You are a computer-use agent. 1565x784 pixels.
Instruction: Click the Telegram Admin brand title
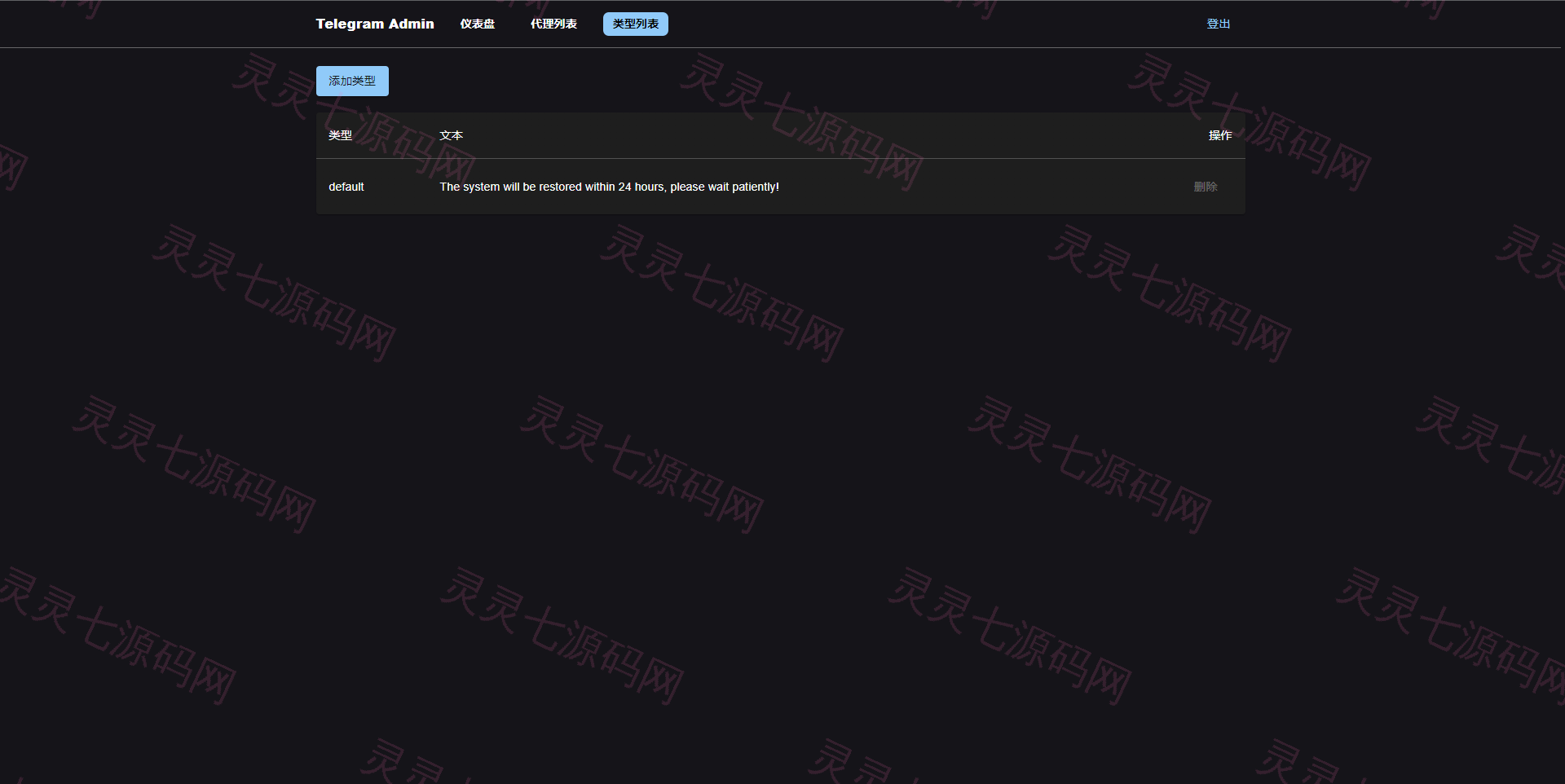click(x=375, y=24)
